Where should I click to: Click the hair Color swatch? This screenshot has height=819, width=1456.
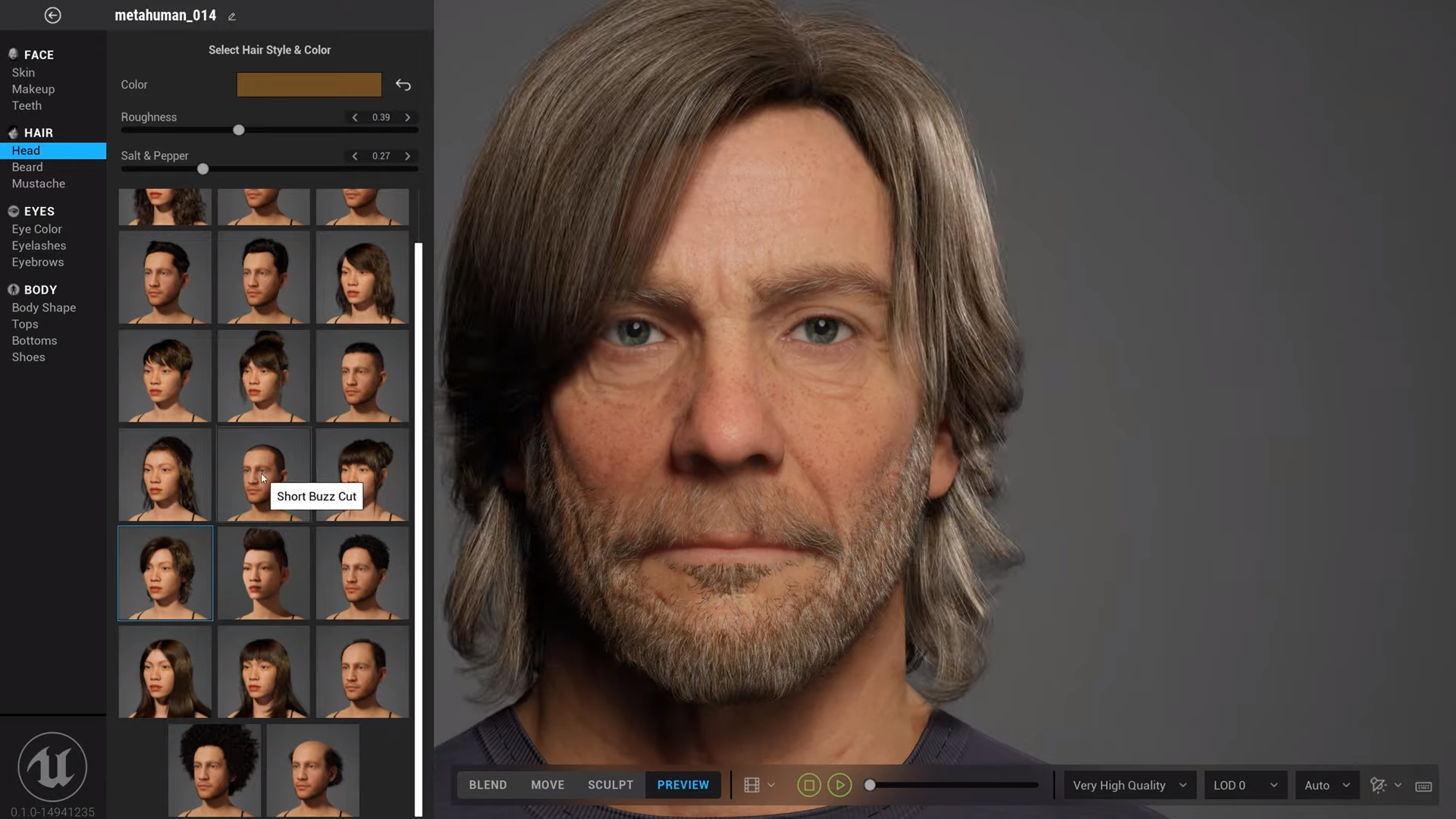(309, 85)
